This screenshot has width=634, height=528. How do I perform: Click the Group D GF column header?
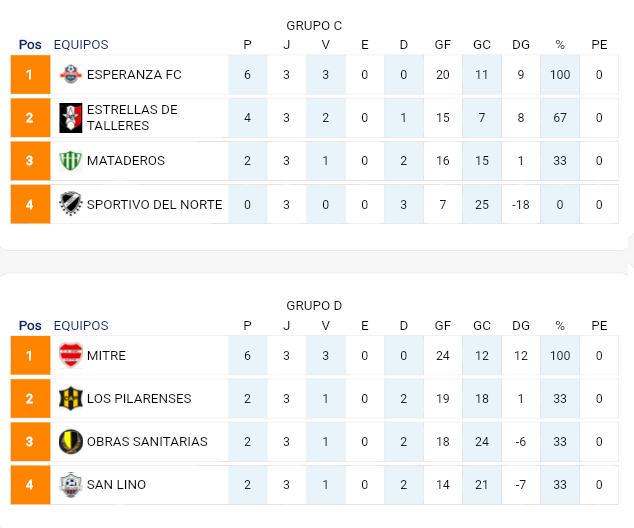pos(443,326)
